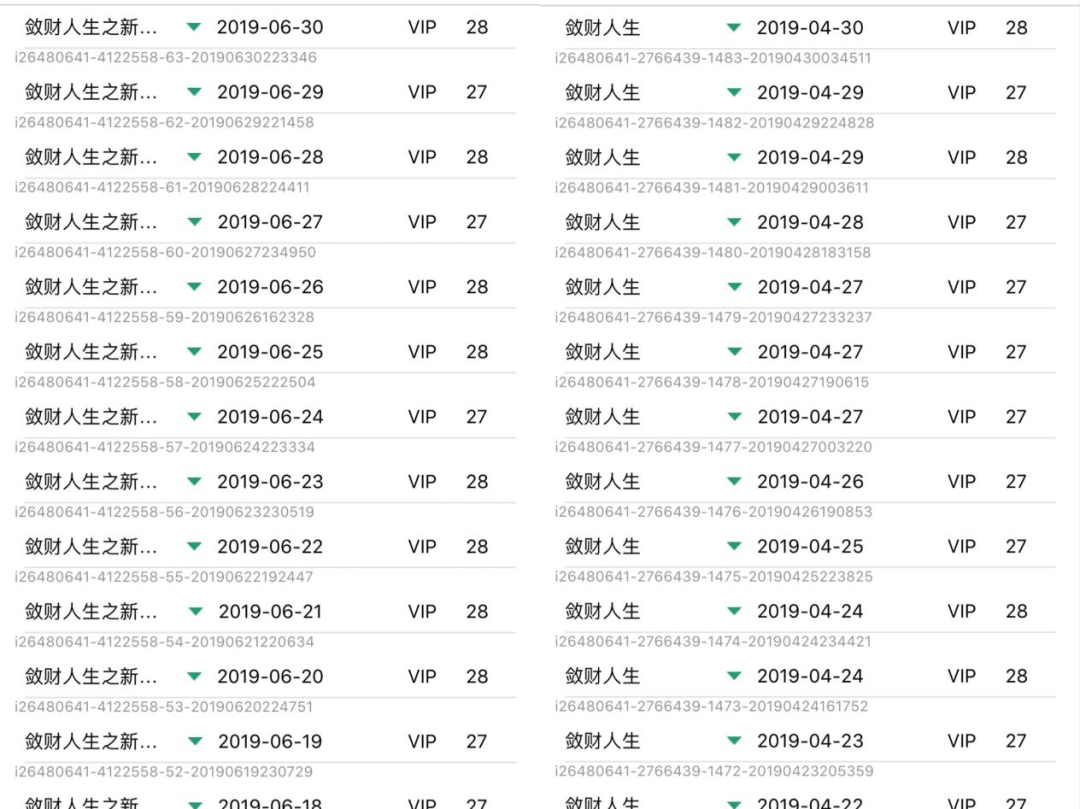
Task: Expand the green arrow beside 2019-06-30
Action: pyautogui.click(x=195, y=28)
